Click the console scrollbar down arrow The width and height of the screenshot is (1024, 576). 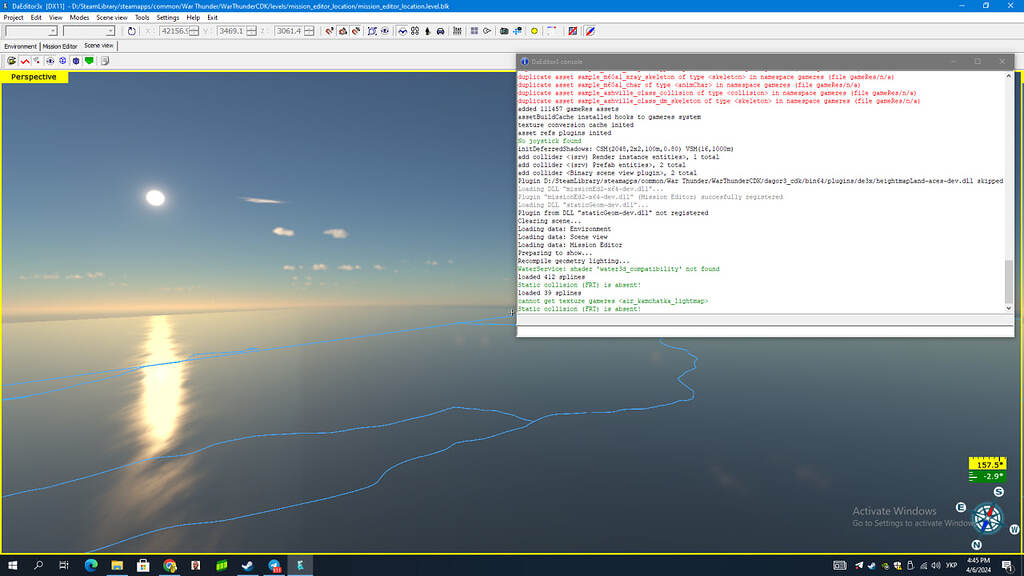coord(1008,308)
